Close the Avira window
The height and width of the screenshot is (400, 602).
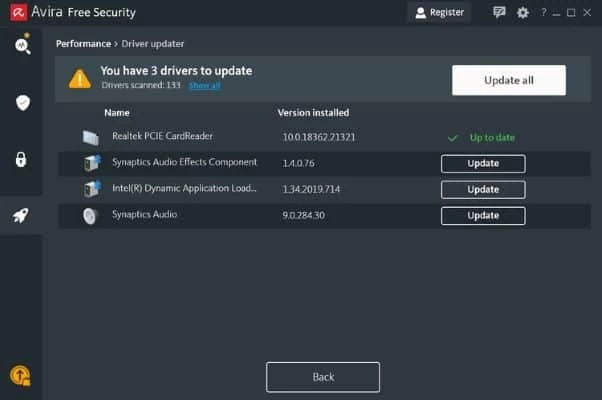(x=587, y=13)
